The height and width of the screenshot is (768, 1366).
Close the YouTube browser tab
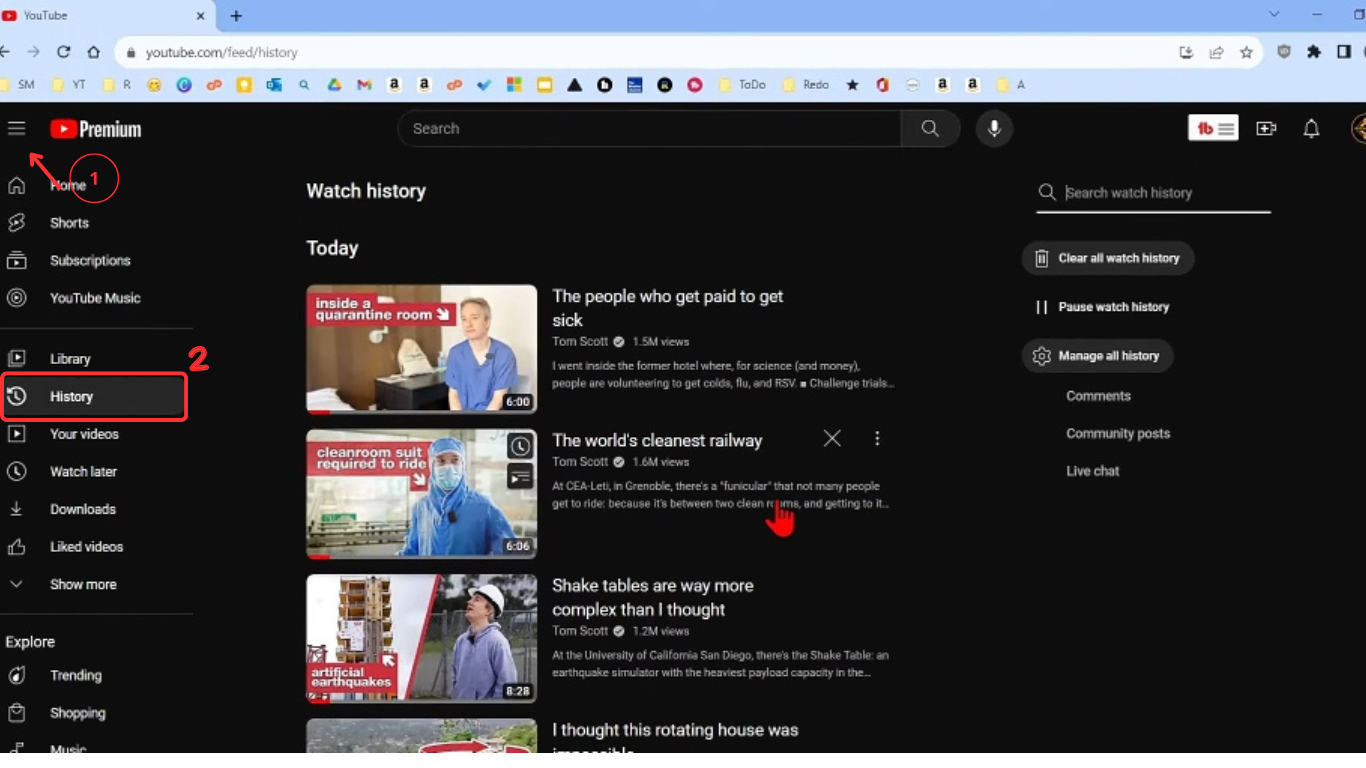tap(200, 16)
